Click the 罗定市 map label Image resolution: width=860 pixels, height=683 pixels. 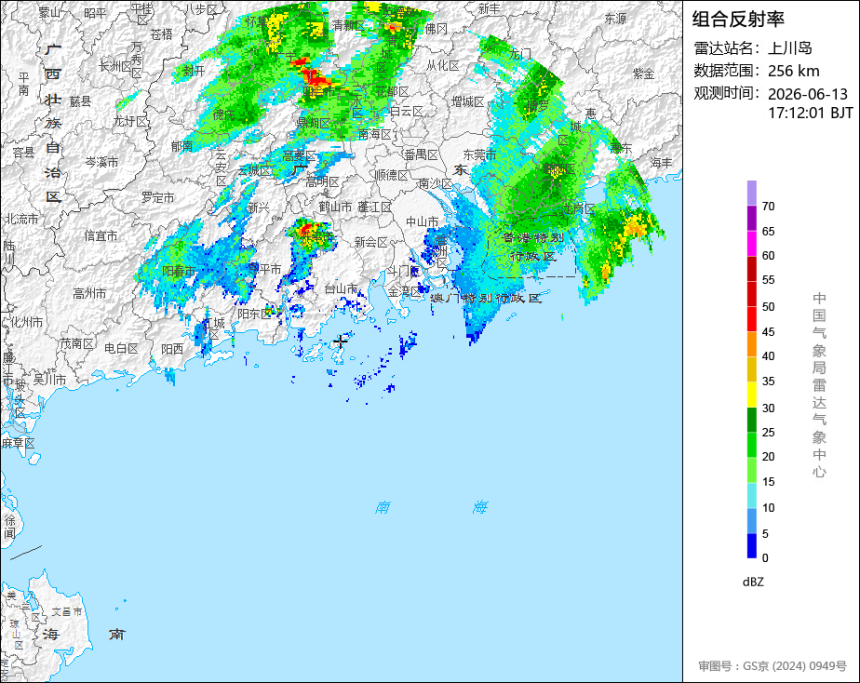[x=158, y=197]
